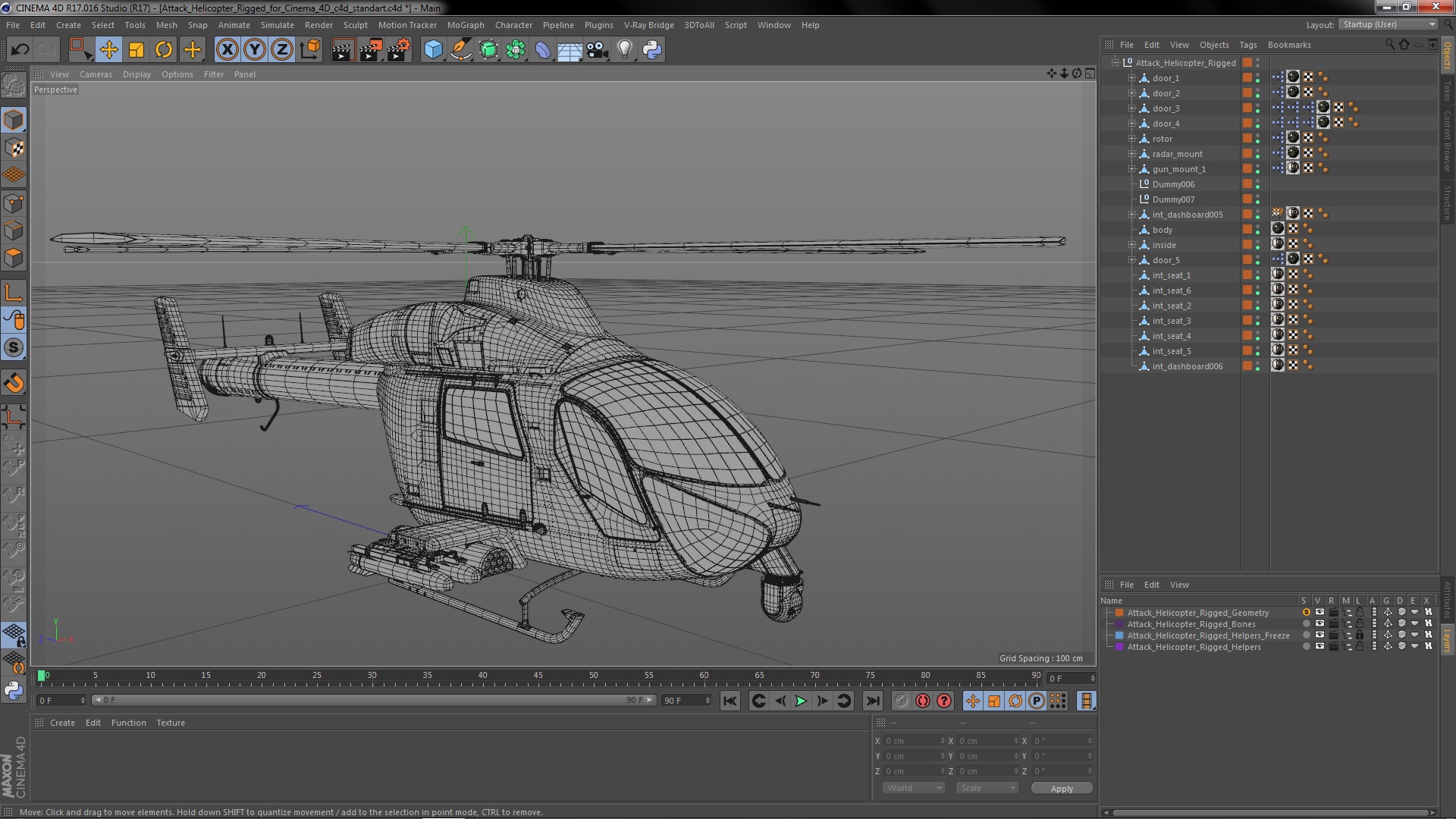This screenshot has width=1456, height=819.
Task: Open the timeline film strip icon
Action: click(1087, 701)
